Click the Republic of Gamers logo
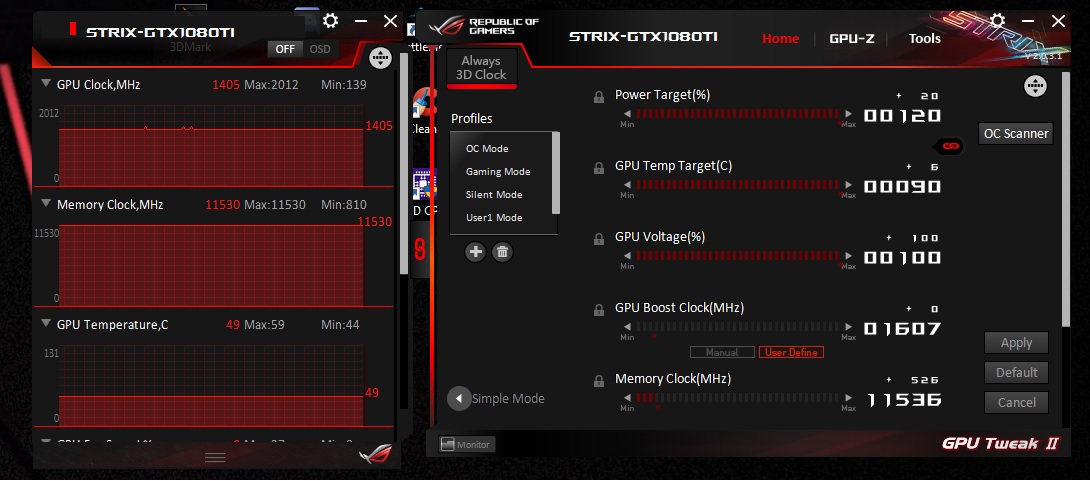The width and height of the screenshot is (1090, 481). [x=483, y=27]
